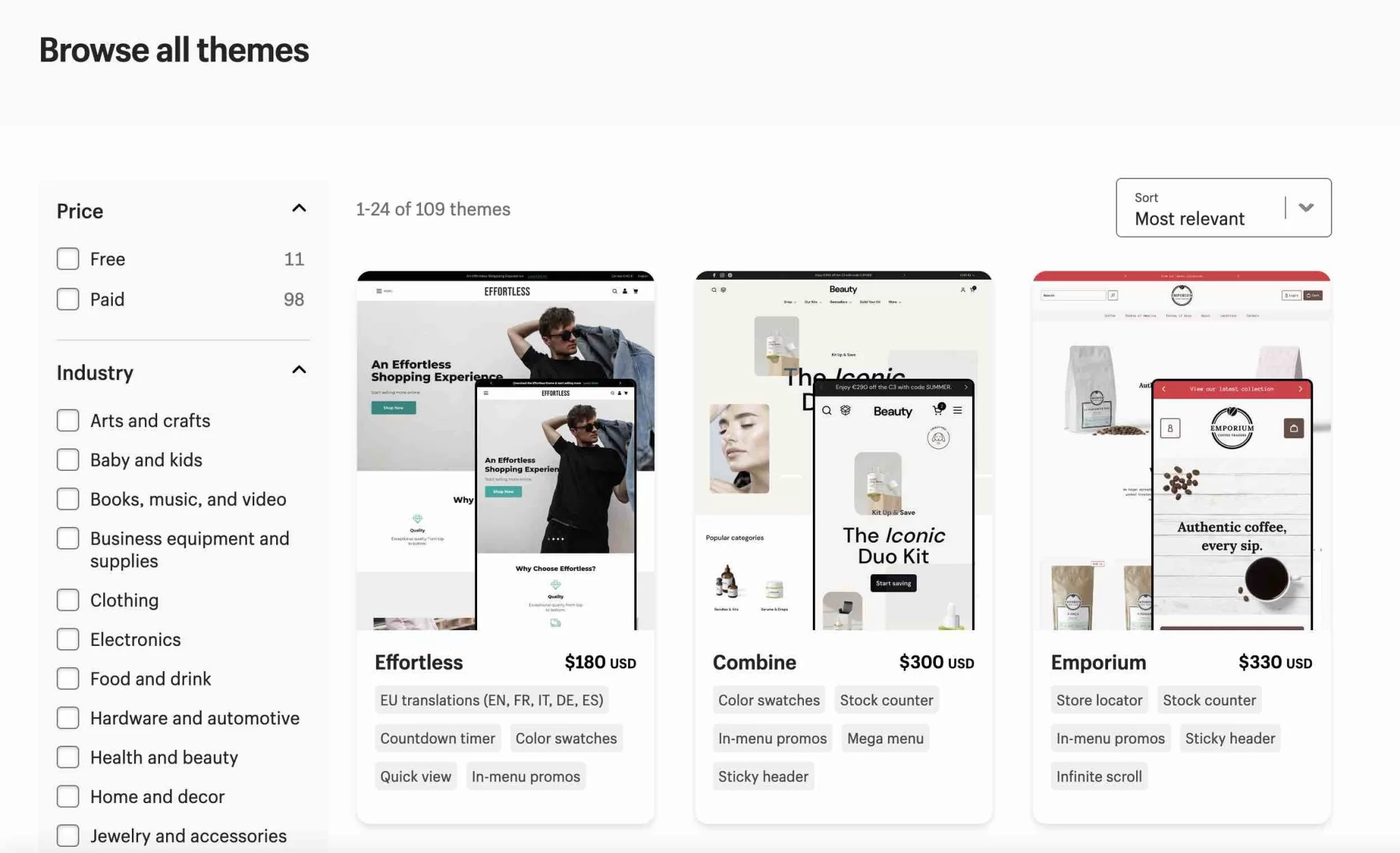Click the Jewelry and accessories filter

(x=67, y=837)
